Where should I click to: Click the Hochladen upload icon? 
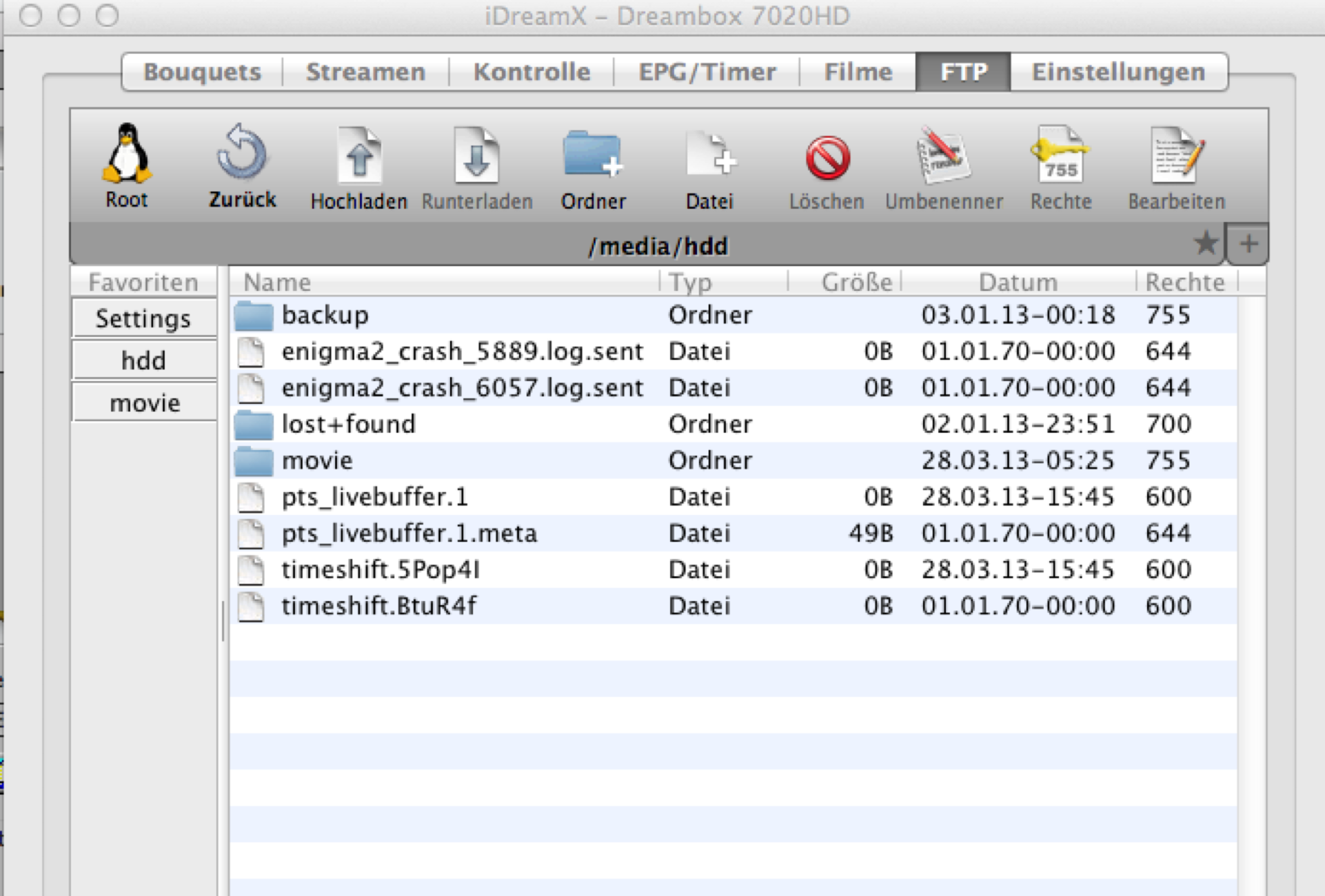click(x=358, y=156)
